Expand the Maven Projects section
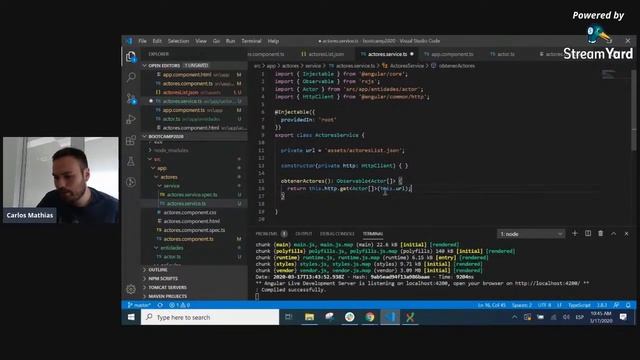 pos(167,296)
